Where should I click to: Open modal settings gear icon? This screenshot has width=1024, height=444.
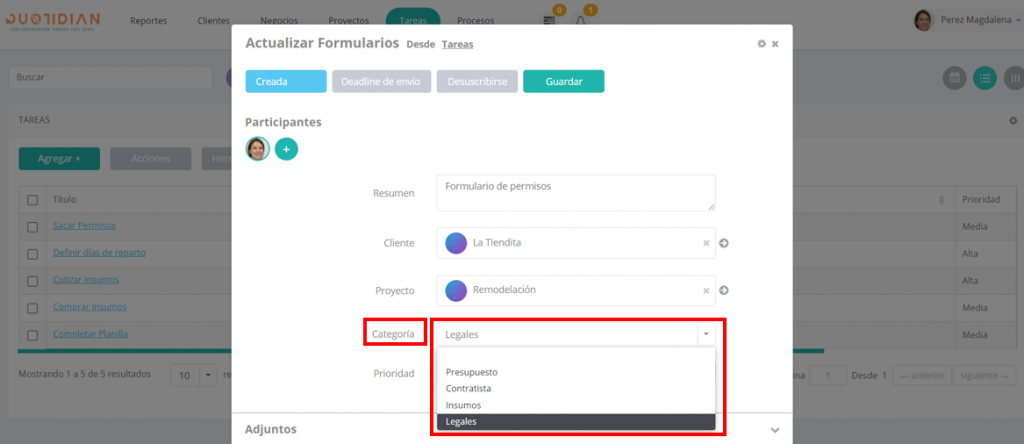click(x=761, y=44)
